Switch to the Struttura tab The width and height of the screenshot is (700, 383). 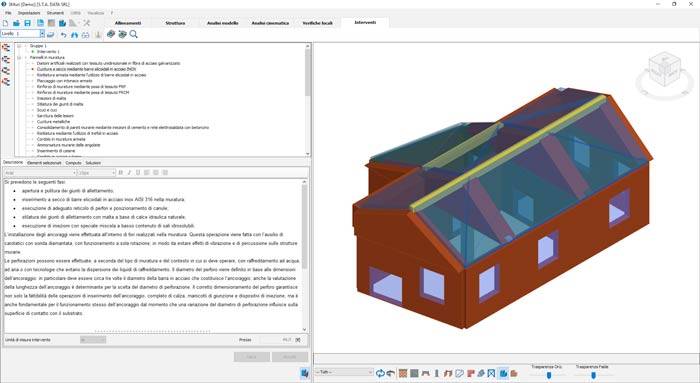click(175, 23)
